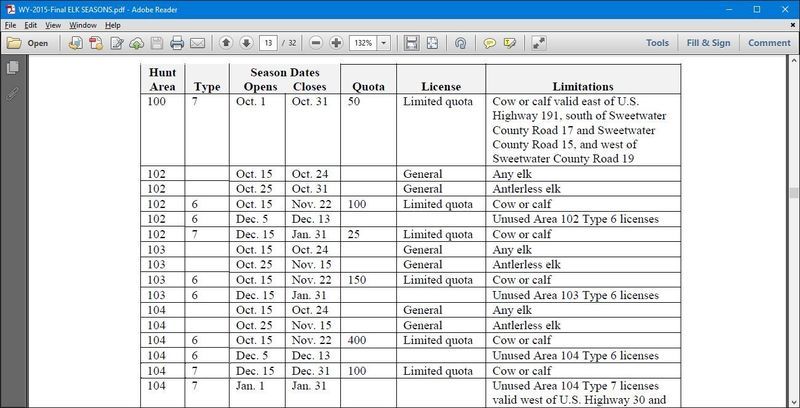Click the quota value 400
The height and width of the screenshot is (408, 800).
pyautogui.click(x=357, y=340)
